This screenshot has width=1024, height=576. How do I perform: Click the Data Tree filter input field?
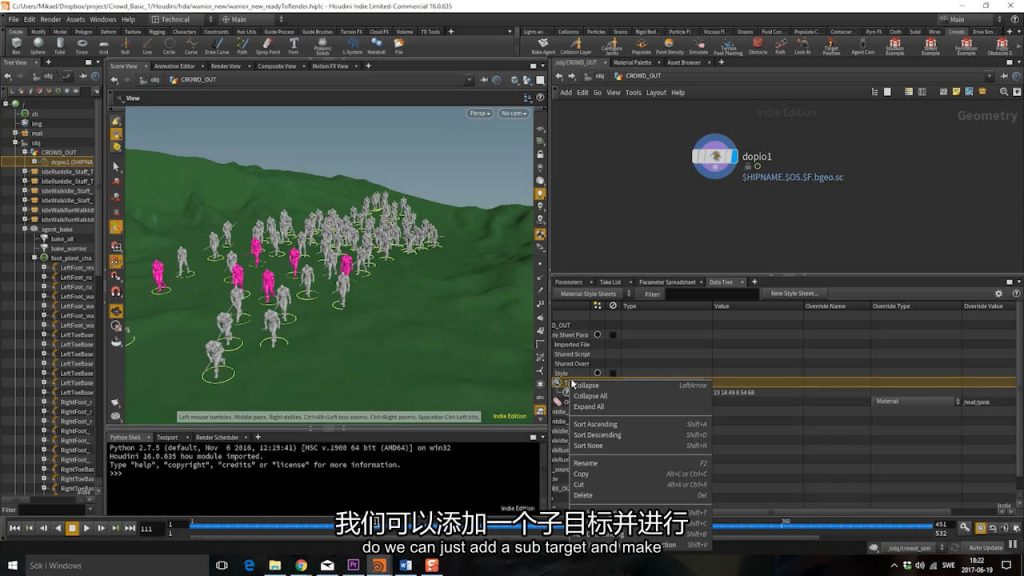click(x=711, y=295)
